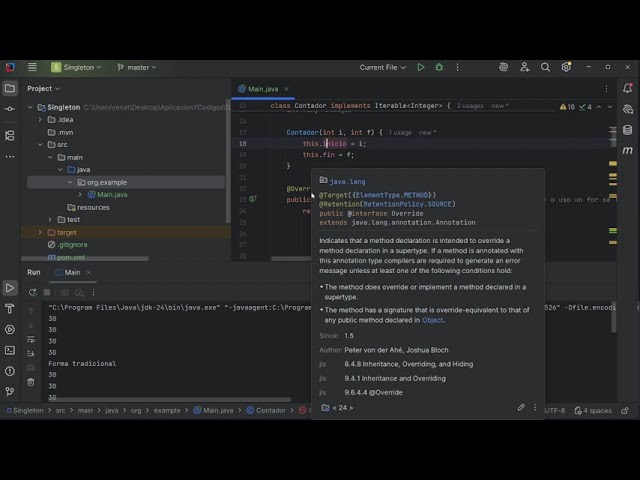Screen dimensions: 640x480
Task: Open IDE settings gear icon
Action: [x=566, y=67]
